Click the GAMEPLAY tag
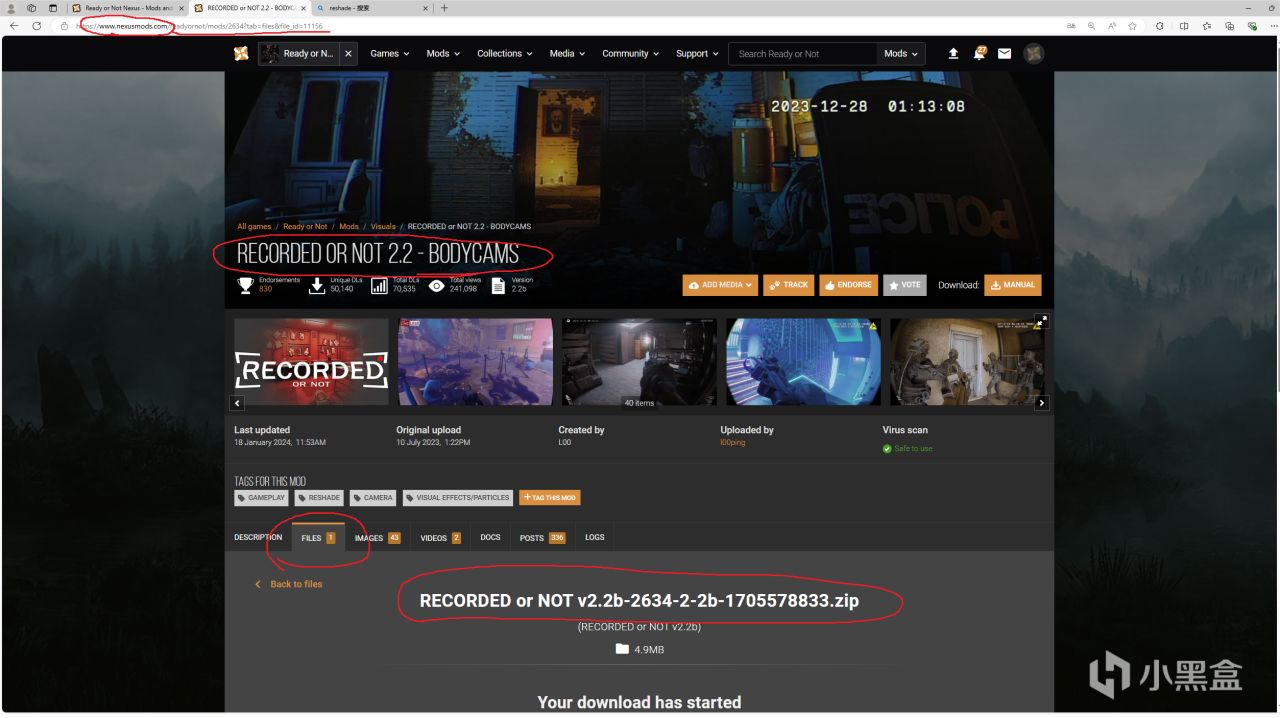Image resolution: width=1280 pixels, height=718 pixels. (262, 498)
